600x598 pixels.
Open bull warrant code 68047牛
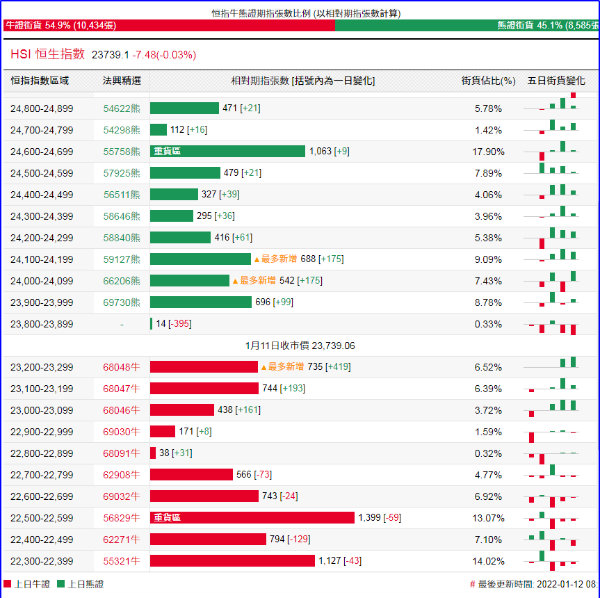122,389
